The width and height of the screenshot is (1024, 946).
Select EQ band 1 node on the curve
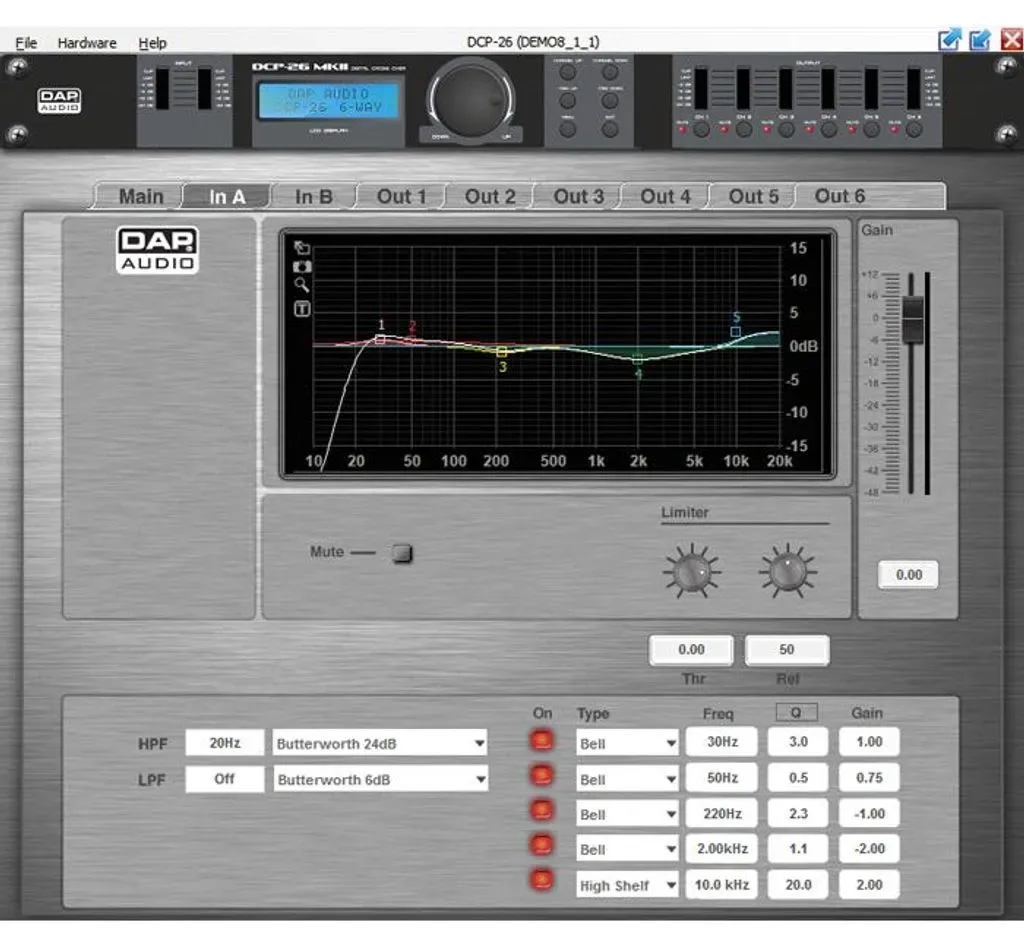[380, 339]
